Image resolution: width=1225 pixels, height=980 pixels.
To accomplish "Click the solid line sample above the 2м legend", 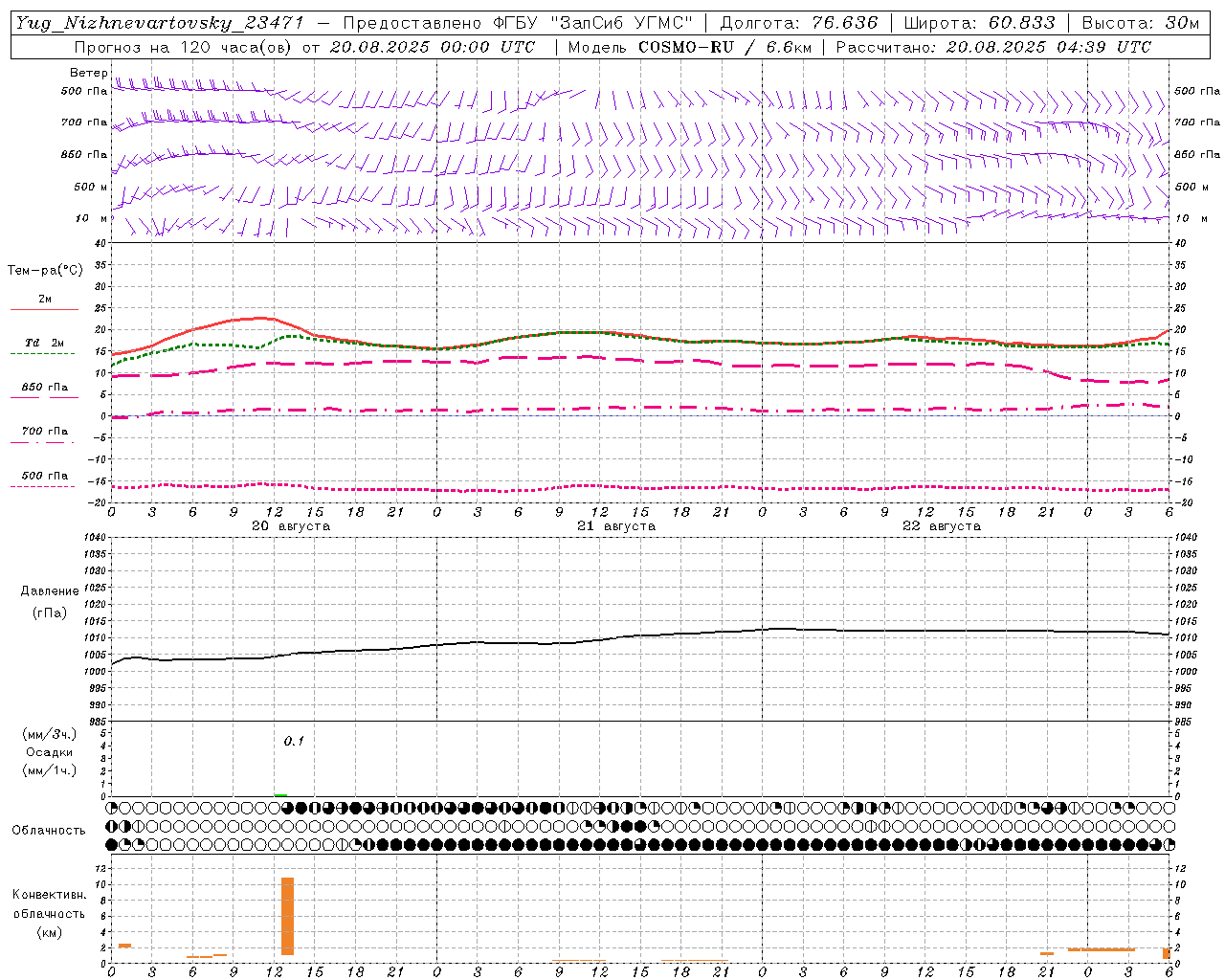I will pos(44,309).
